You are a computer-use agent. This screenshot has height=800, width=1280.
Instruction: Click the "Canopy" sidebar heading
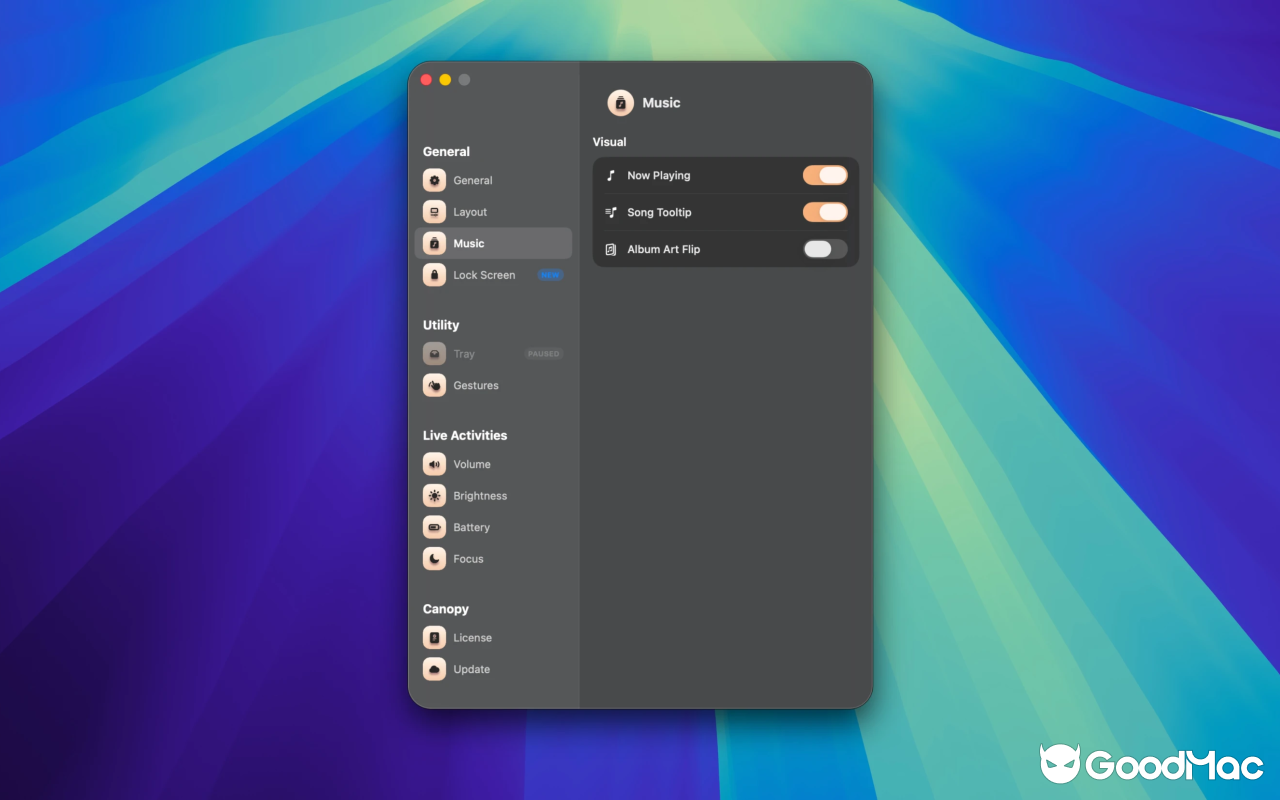[x=445, y=609]
